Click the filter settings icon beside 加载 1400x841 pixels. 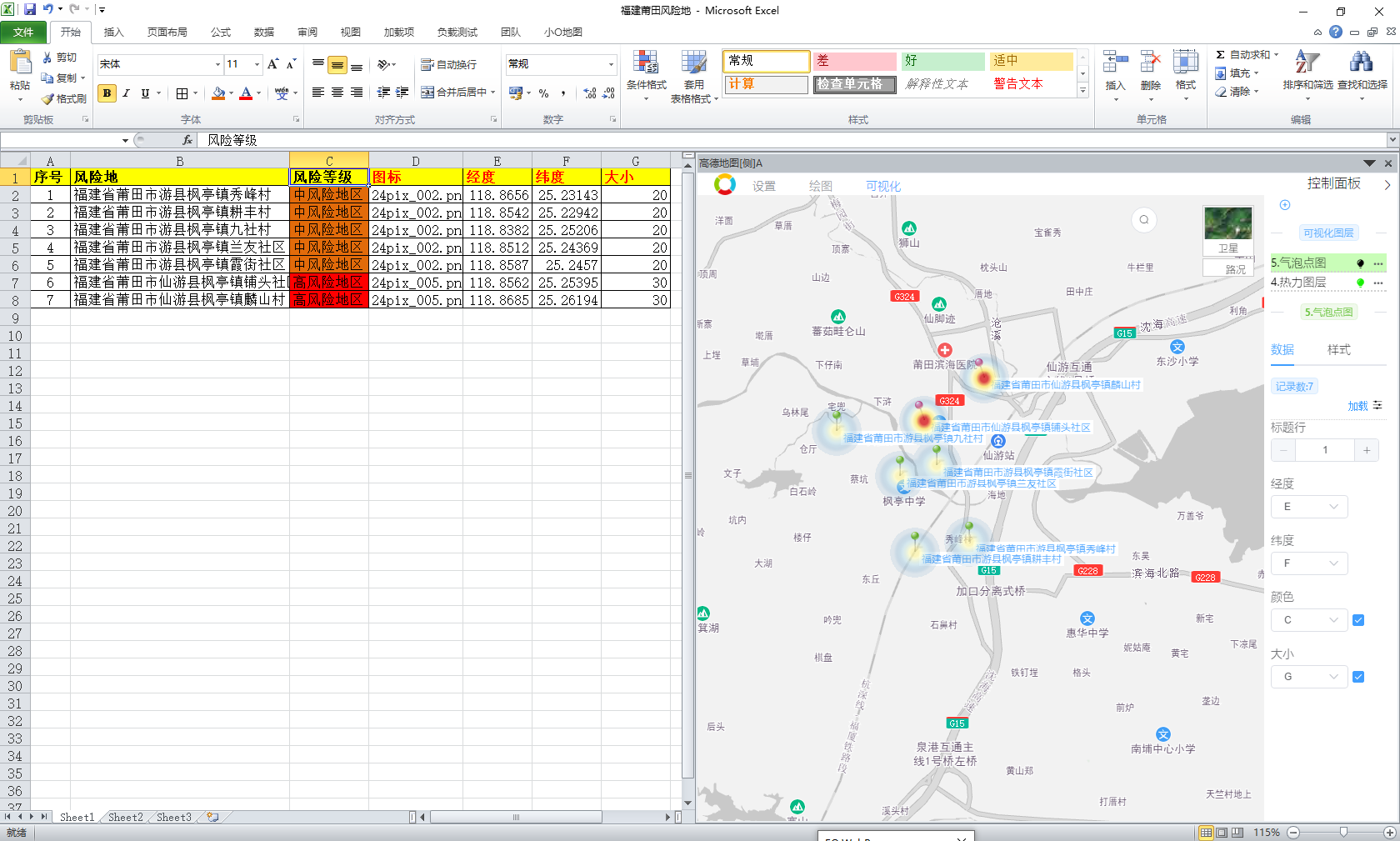[x=1377, y=406]
